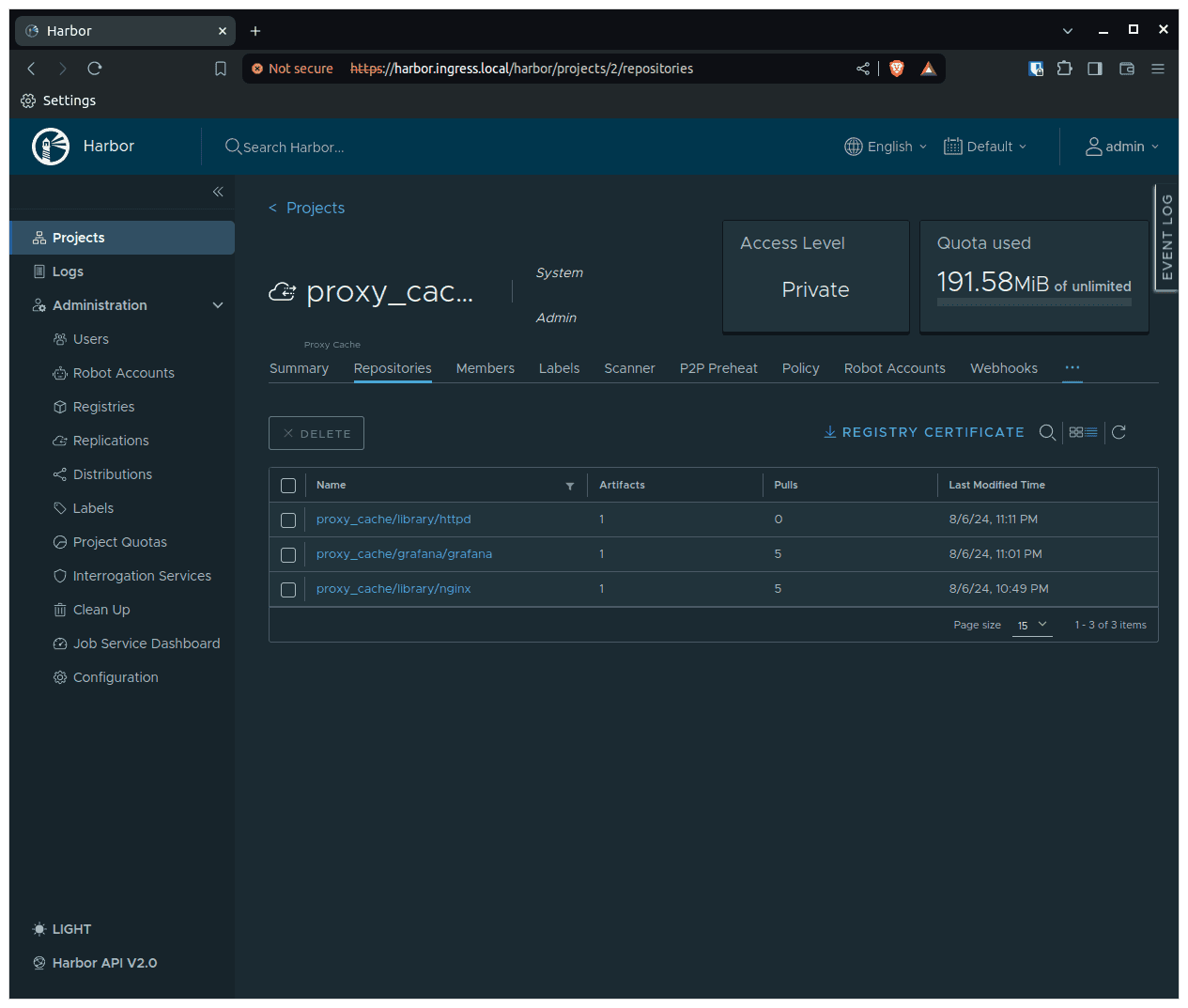Filter the Name column

570,486
